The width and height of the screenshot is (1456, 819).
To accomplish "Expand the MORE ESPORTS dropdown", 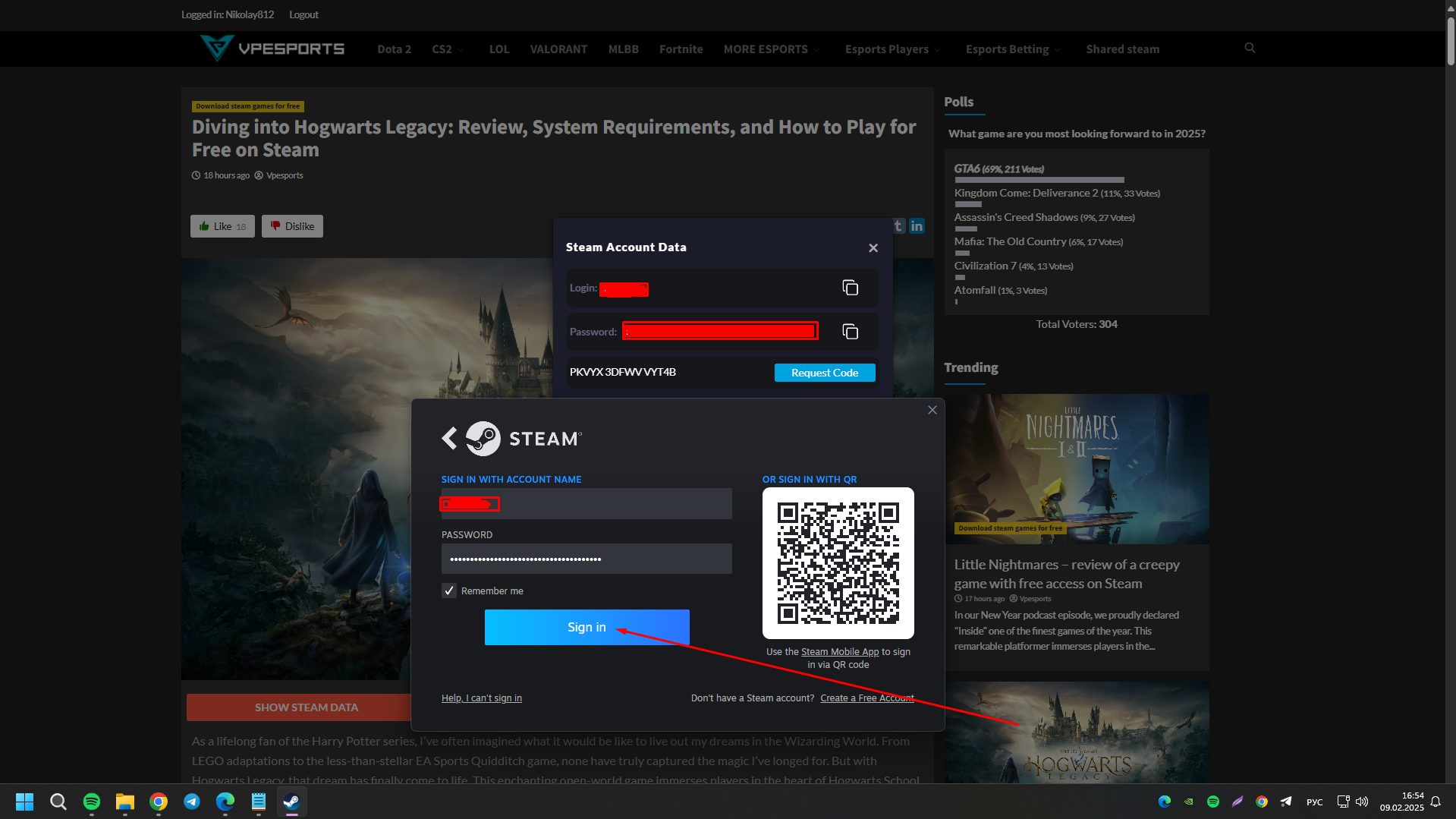I will tap(772, 49).
